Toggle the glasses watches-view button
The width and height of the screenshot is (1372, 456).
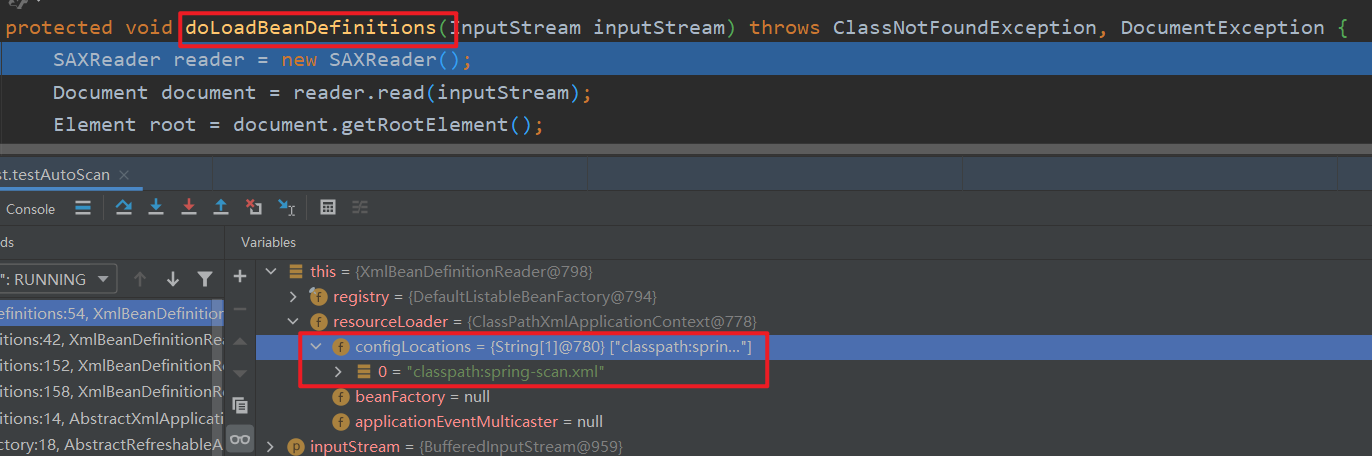click(x=240, y=438)
